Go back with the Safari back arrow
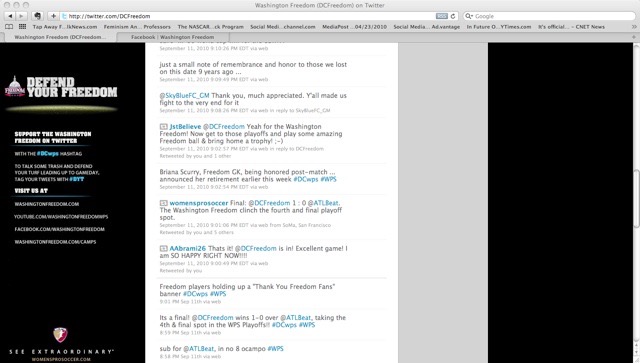The width and height of the screenshot is (640, 363). 10,16
